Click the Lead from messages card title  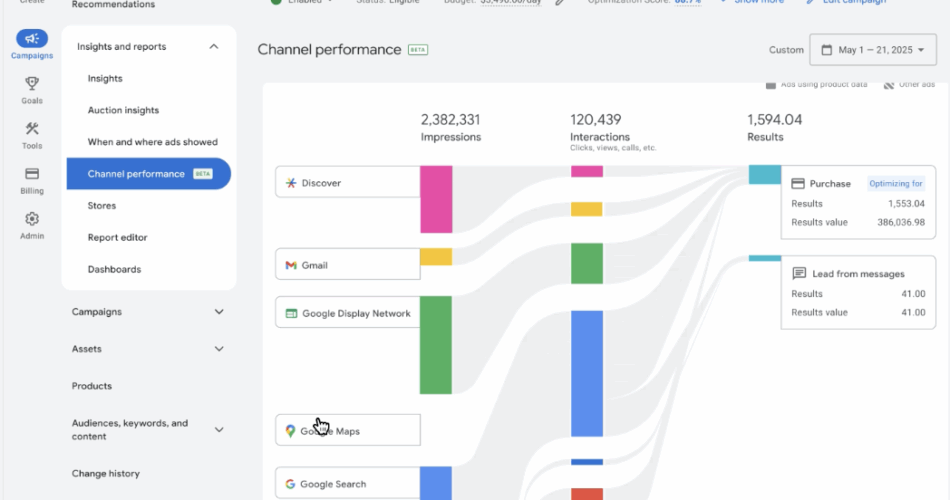point(858,274)
